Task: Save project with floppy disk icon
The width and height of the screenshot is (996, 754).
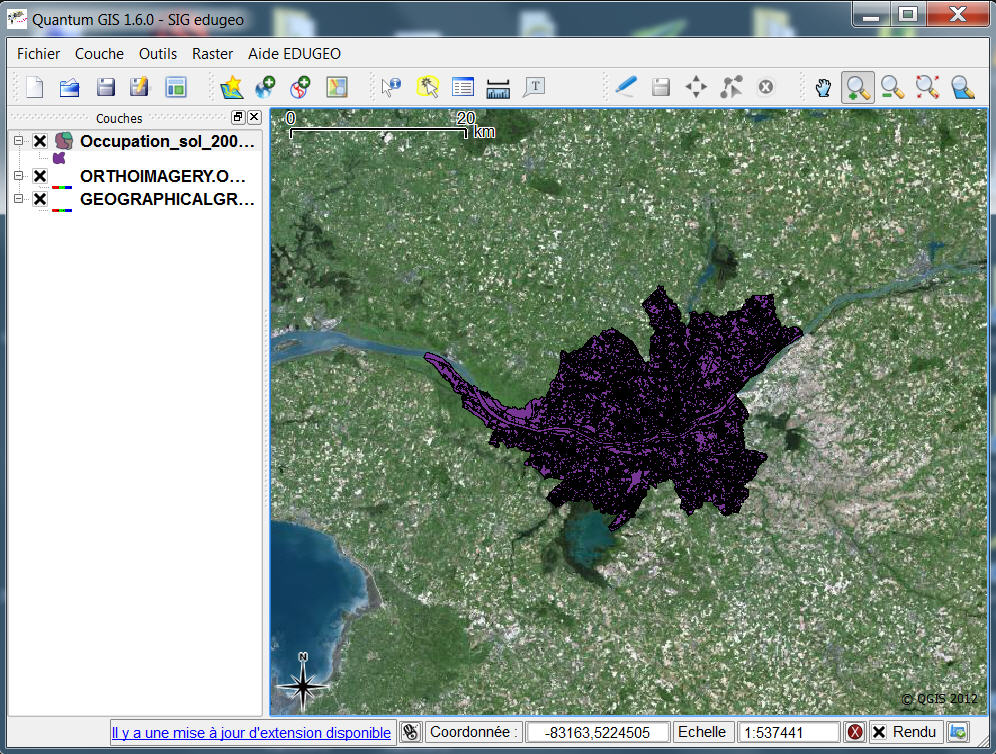Action: coord(105,87)
